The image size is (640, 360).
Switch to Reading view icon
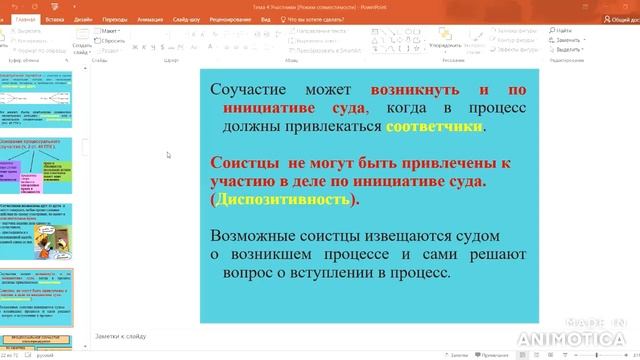[551, 355]
